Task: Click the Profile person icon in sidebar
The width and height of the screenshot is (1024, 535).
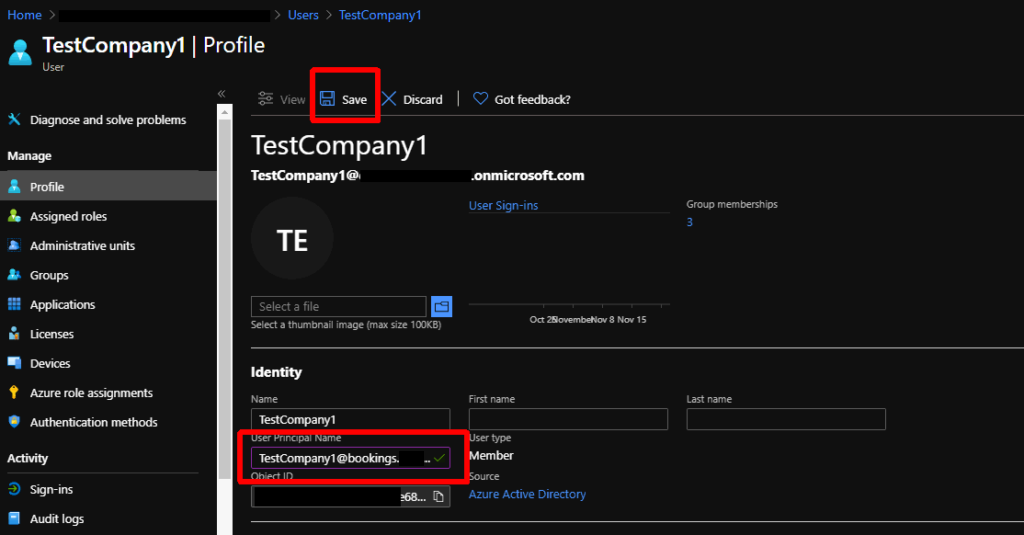Action: [x=14, y=186]
